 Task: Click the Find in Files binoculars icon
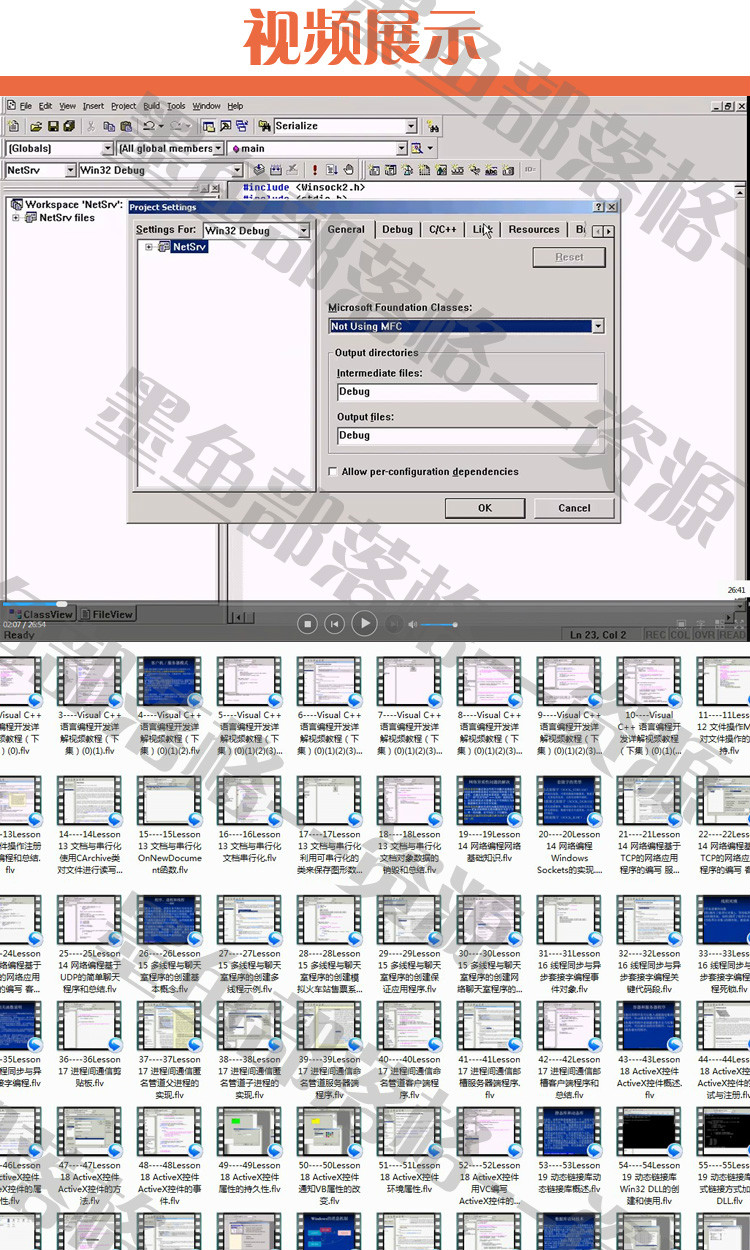click(x=264, y=126)
